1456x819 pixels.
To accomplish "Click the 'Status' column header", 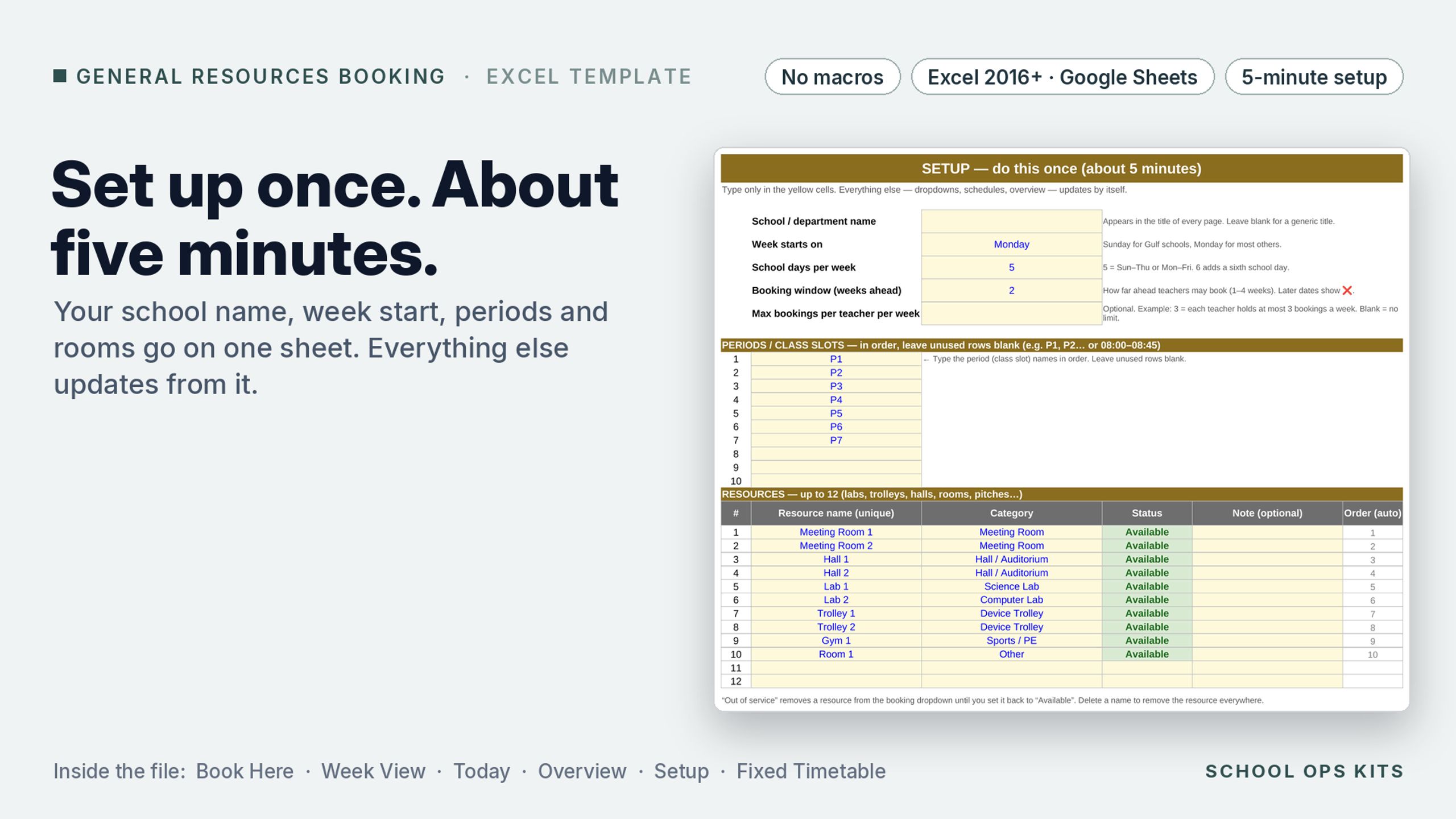I will coord(1147,513).
